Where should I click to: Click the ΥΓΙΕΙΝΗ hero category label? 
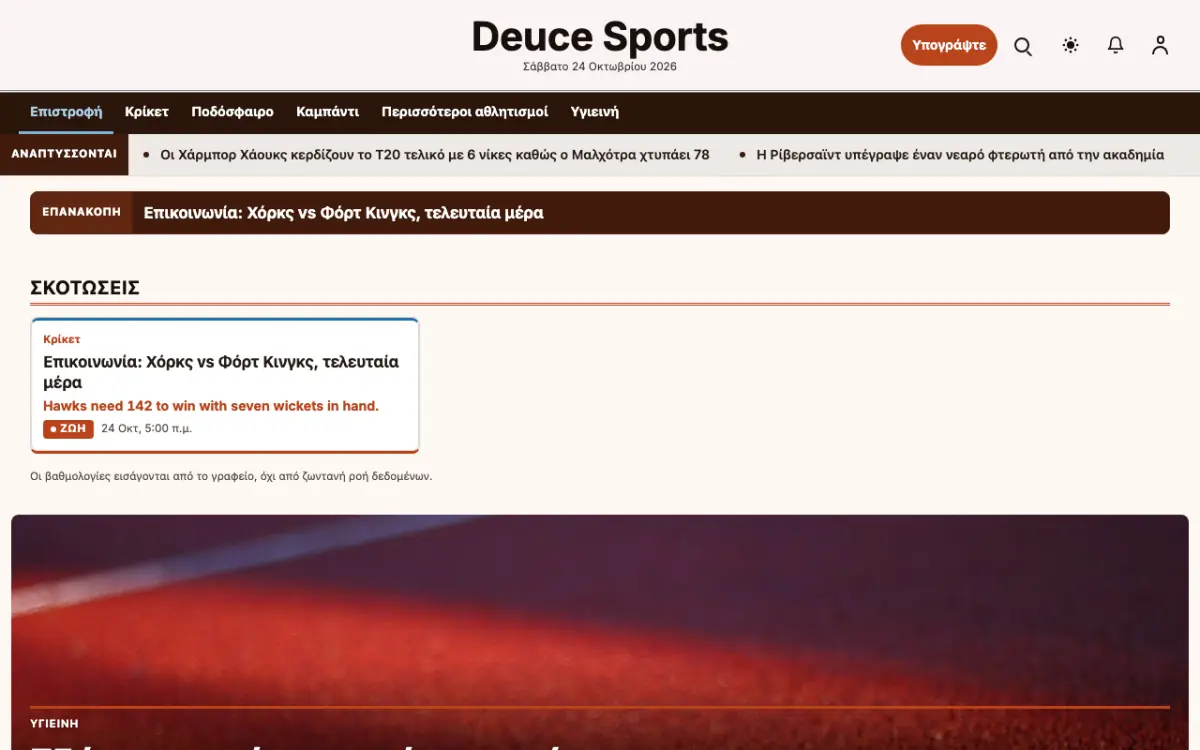pyautogui.click(x=54, y=723)
